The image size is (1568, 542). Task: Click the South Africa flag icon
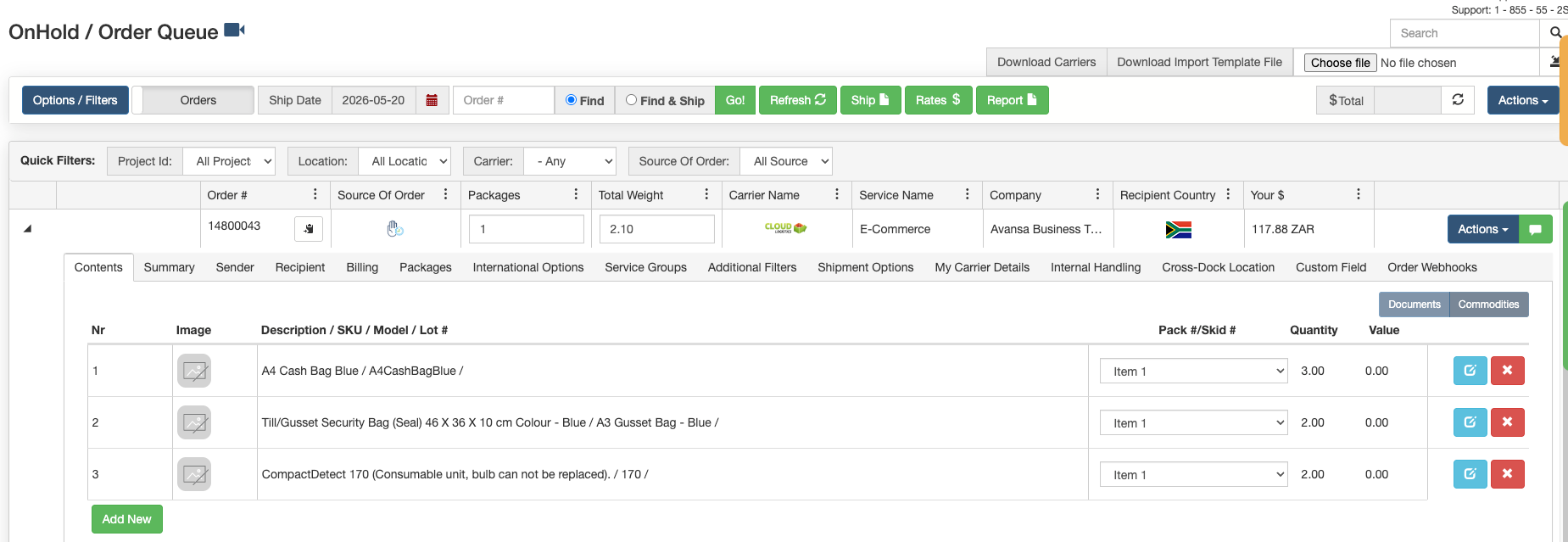(x=1179, y=229)
